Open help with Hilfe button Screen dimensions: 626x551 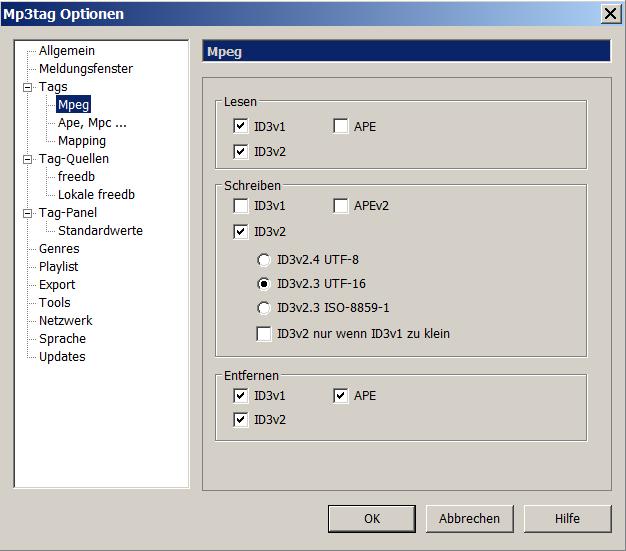pyautogui.click(x=567, y=519)
